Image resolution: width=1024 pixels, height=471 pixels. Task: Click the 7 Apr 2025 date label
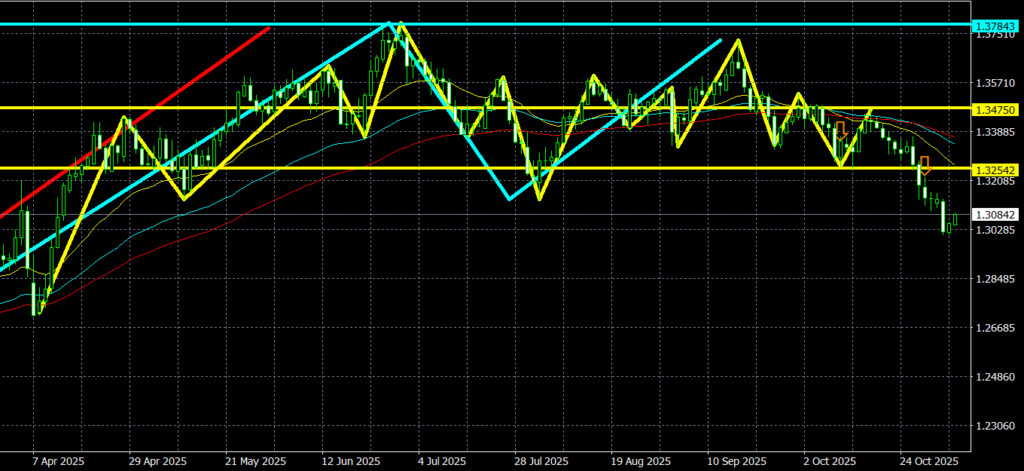point(59,461)
